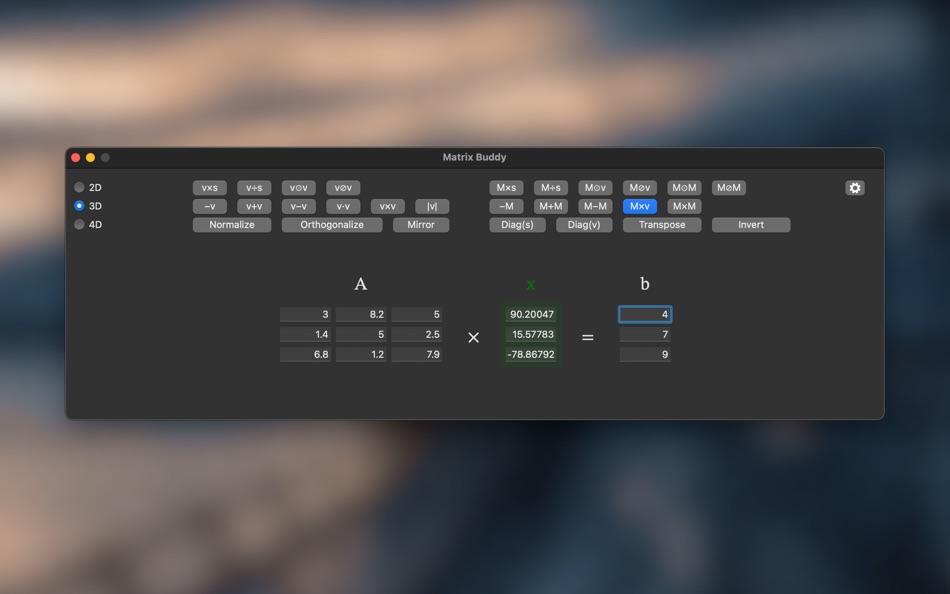Edit matrix A cell containing 8.2
Viewport: 950px width, 594px height.
coord(361,315)
